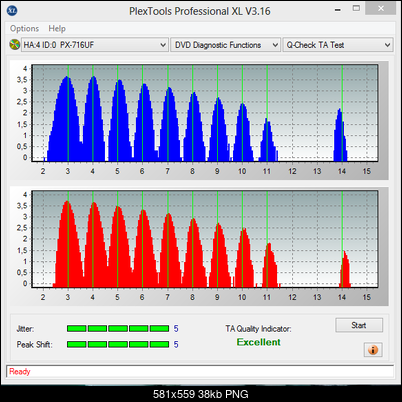Start the TA test with Start button

359,325
